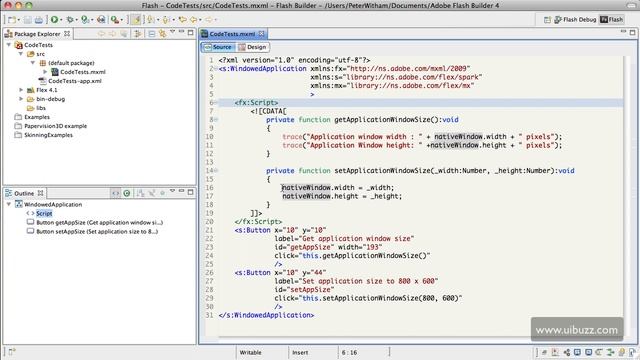Viewport: 640px width, 360px height.
Task: Open the Outline view menu triangle
Action: (172, 191)
